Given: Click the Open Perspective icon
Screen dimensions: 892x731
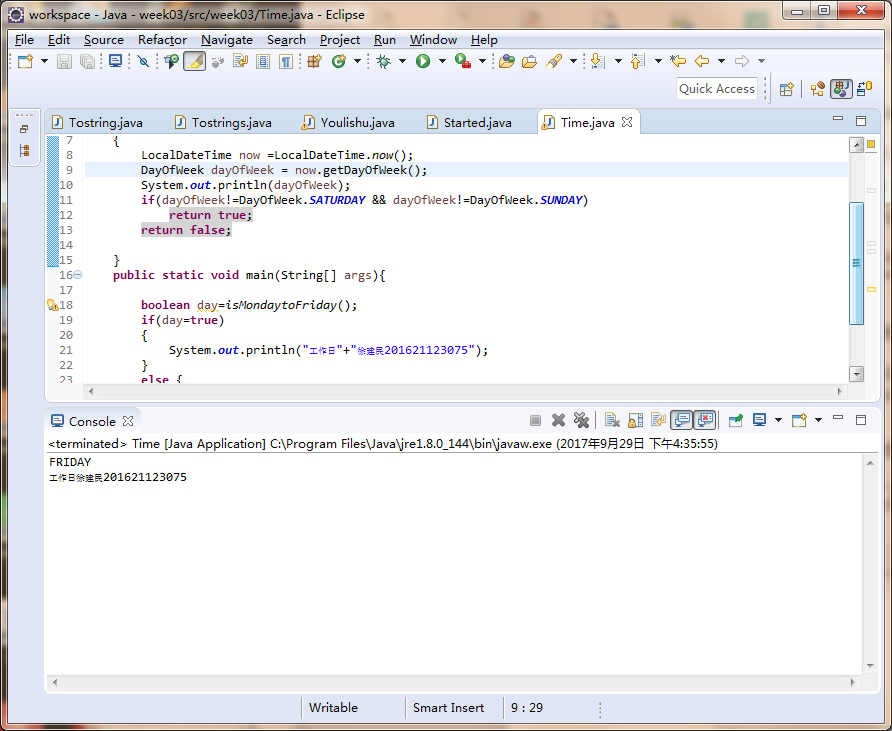Looking at the screenshot, I should pos(787,89).
